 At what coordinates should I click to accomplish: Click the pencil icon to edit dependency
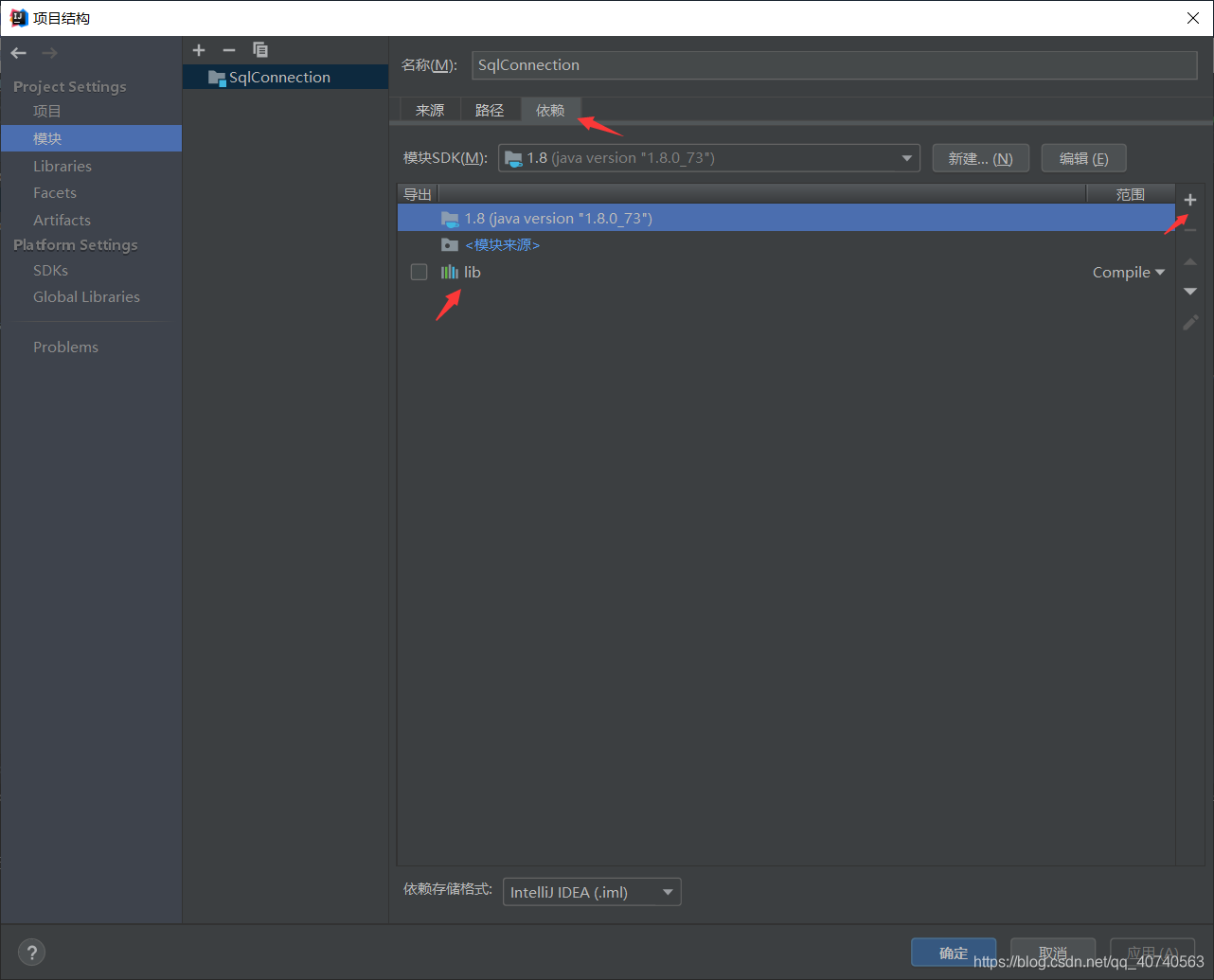[1190, 322]
